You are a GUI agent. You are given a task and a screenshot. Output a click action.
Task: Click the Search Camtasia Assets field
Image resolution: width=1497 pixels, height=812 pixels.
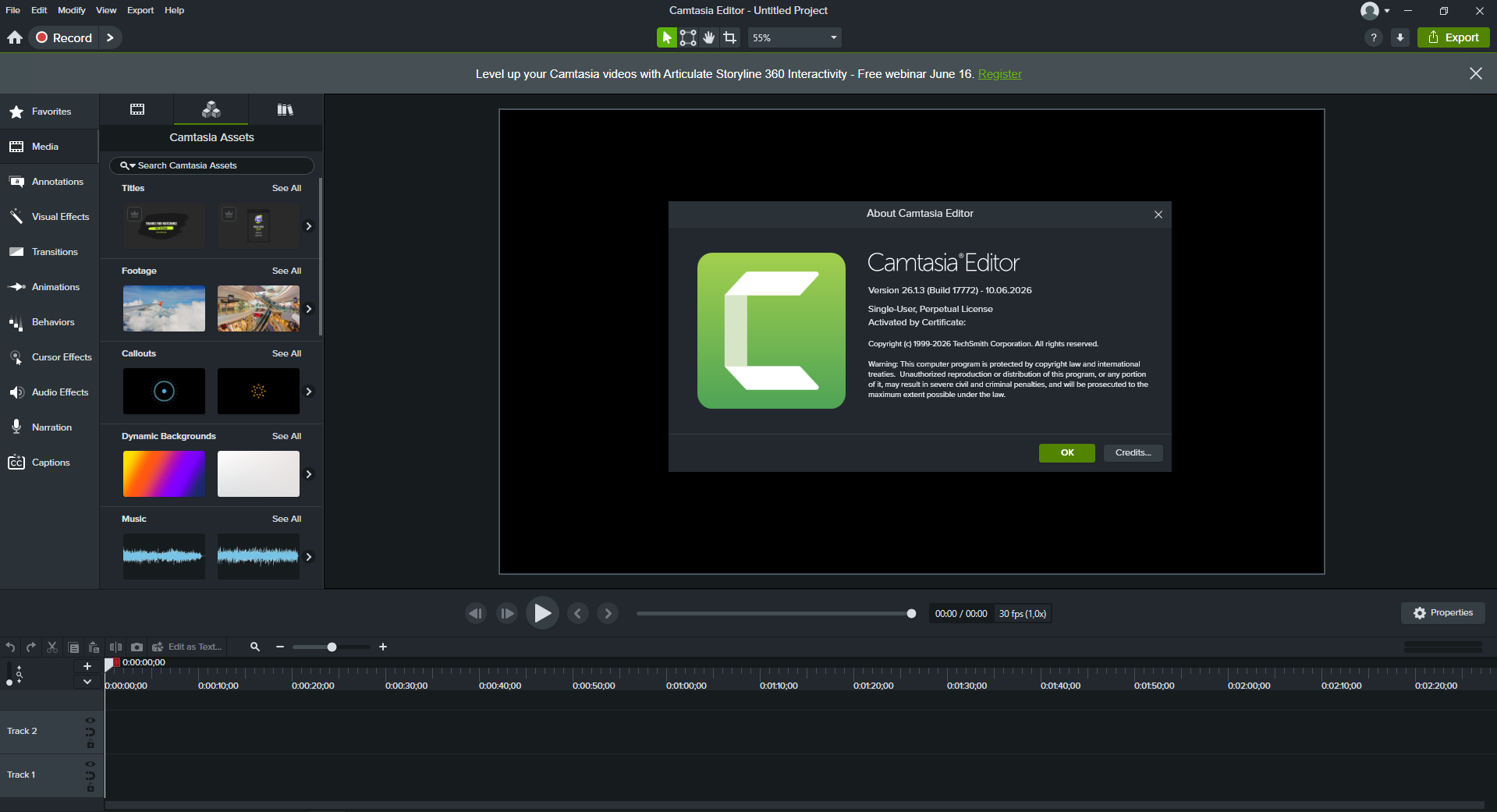coord(211,165)
